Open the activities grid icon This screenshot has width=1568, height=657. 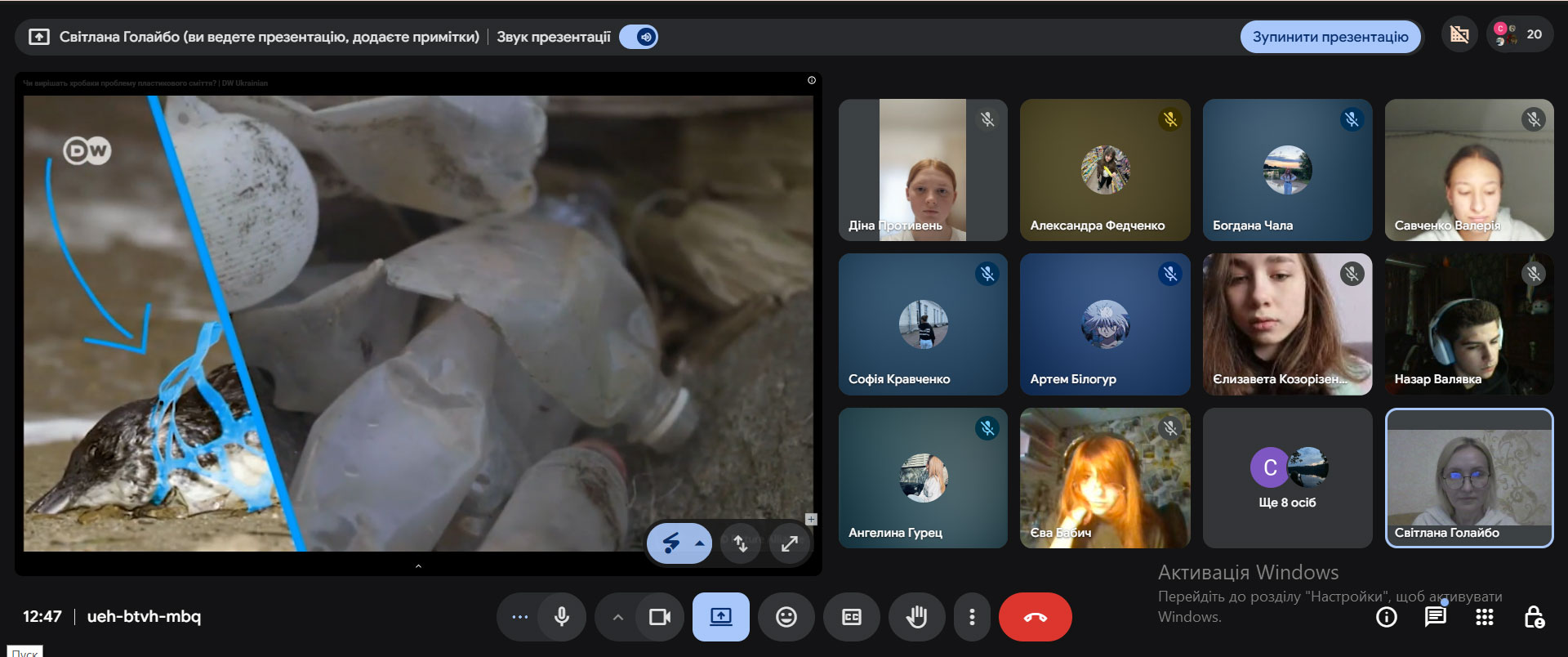(x=1484, y=617)
